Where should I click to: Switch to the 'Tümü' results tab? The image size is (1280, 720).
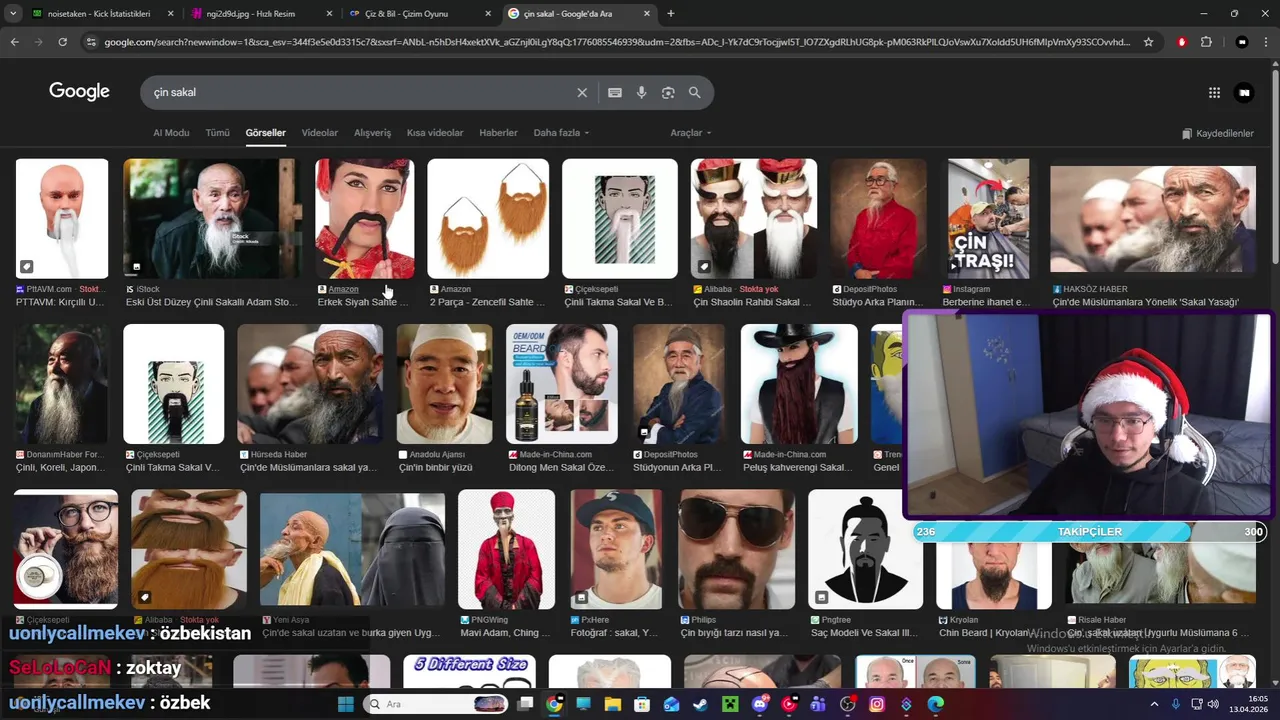(217, 133)
